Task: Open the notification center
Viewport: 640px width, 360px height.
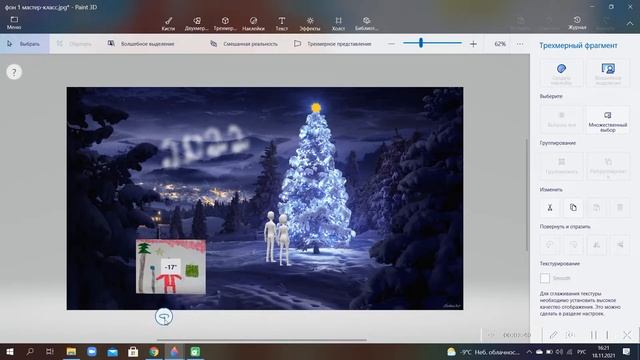Action: coord(627,351)
